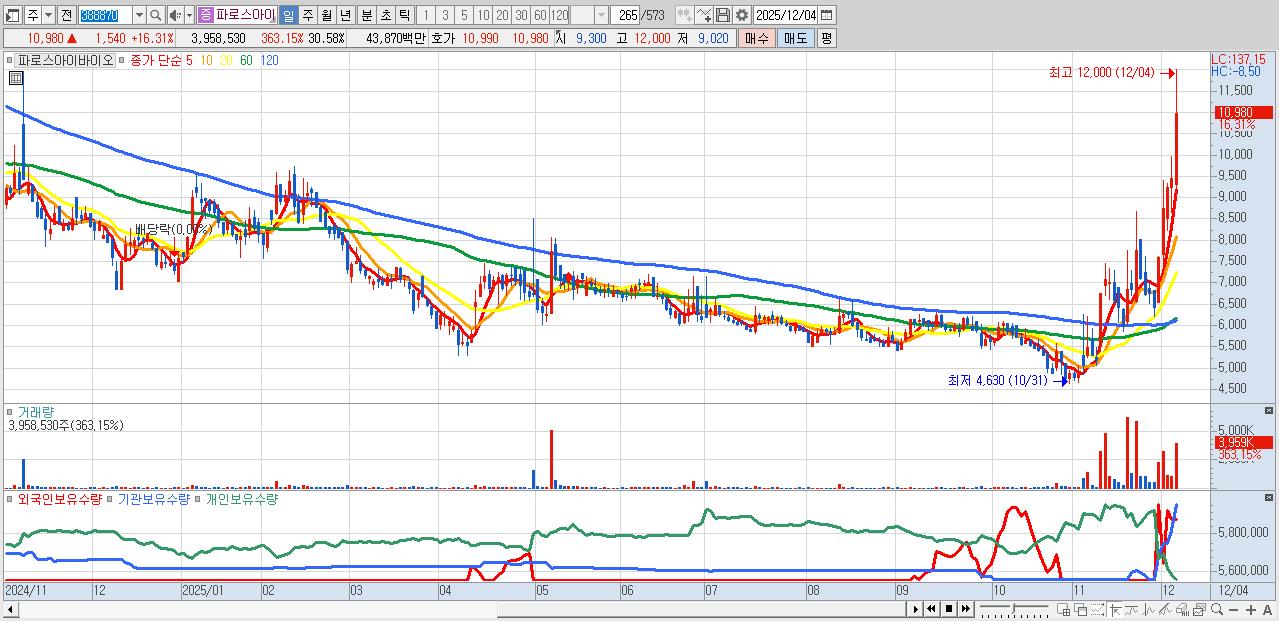Image resolution: width=1279 pixels, height=621 pixels.
Task: Click the eraser icon in bottom toolbar
Action: pyautogui.click(x=1183, y=609)
